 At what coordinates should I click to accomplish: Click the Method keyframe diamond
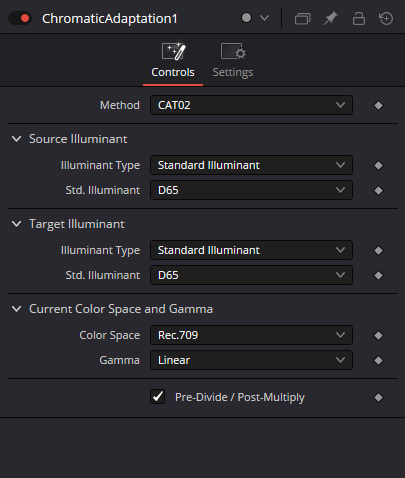coord(378,106)
